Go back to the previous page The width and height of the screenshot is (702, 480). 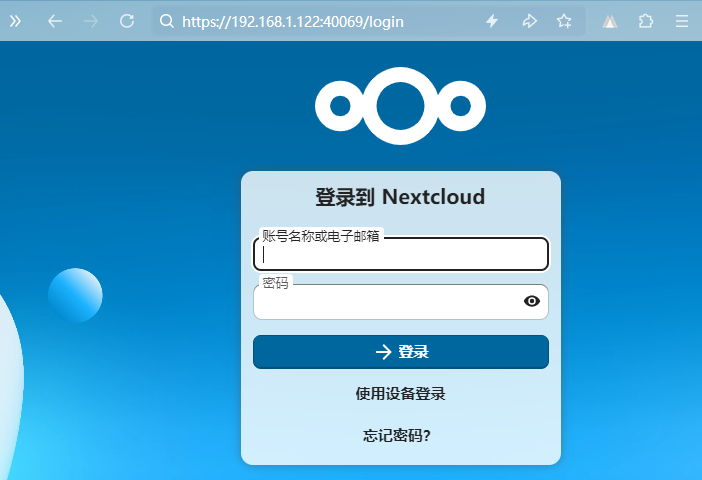click(55, 21)
